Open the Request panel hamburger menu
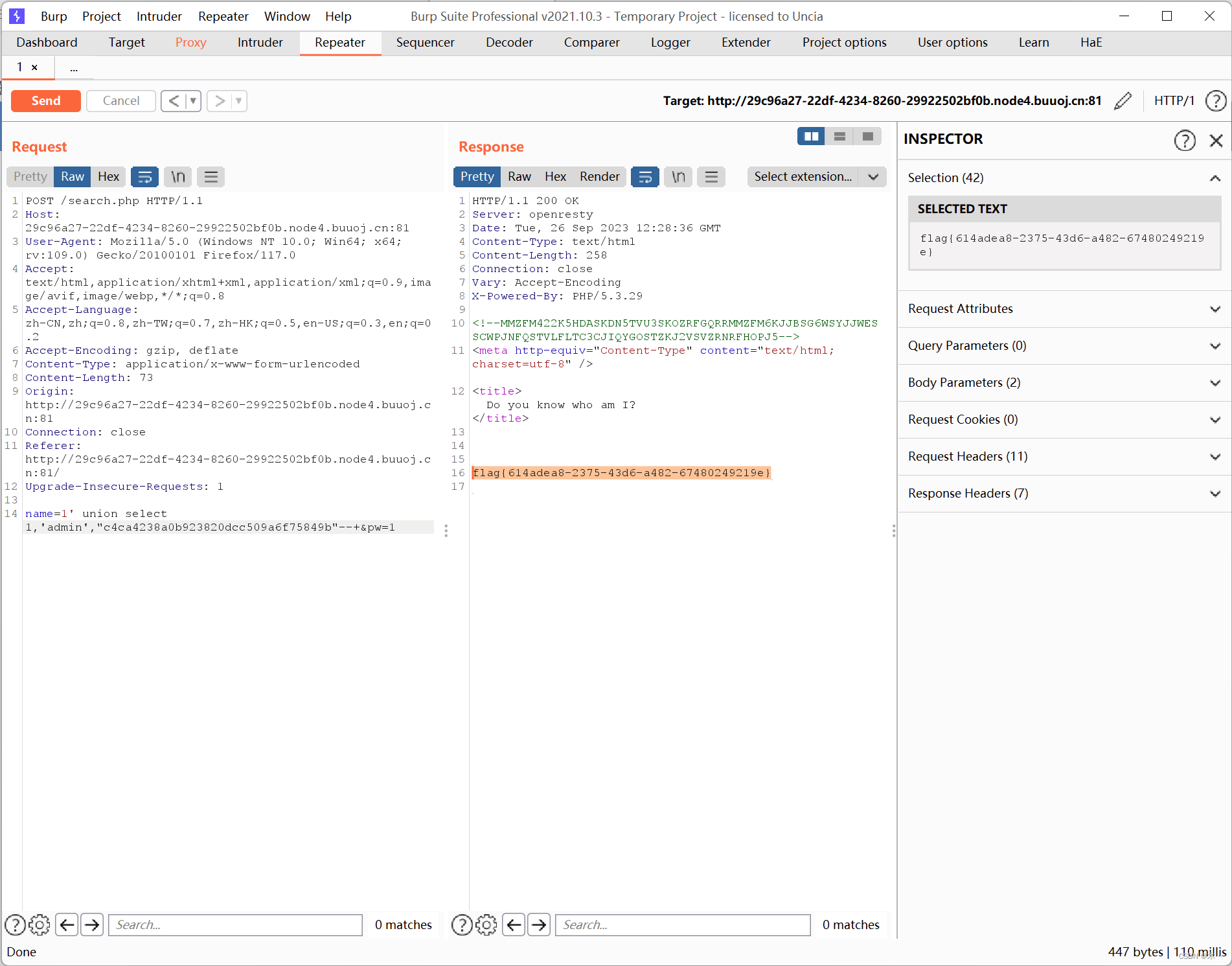The width and height of the screenshot is (1232, 966). 211,177
